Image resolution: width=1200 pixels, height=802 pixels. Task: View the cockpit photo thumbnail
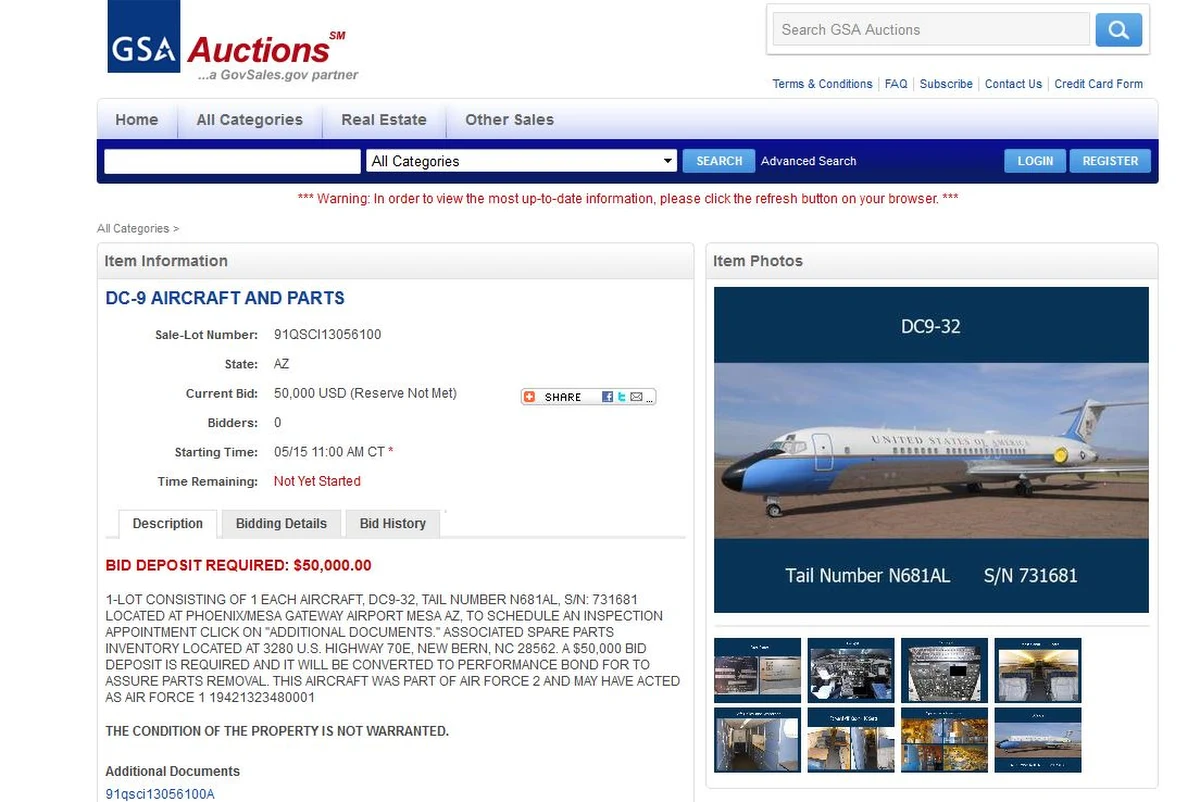(851, 670)
